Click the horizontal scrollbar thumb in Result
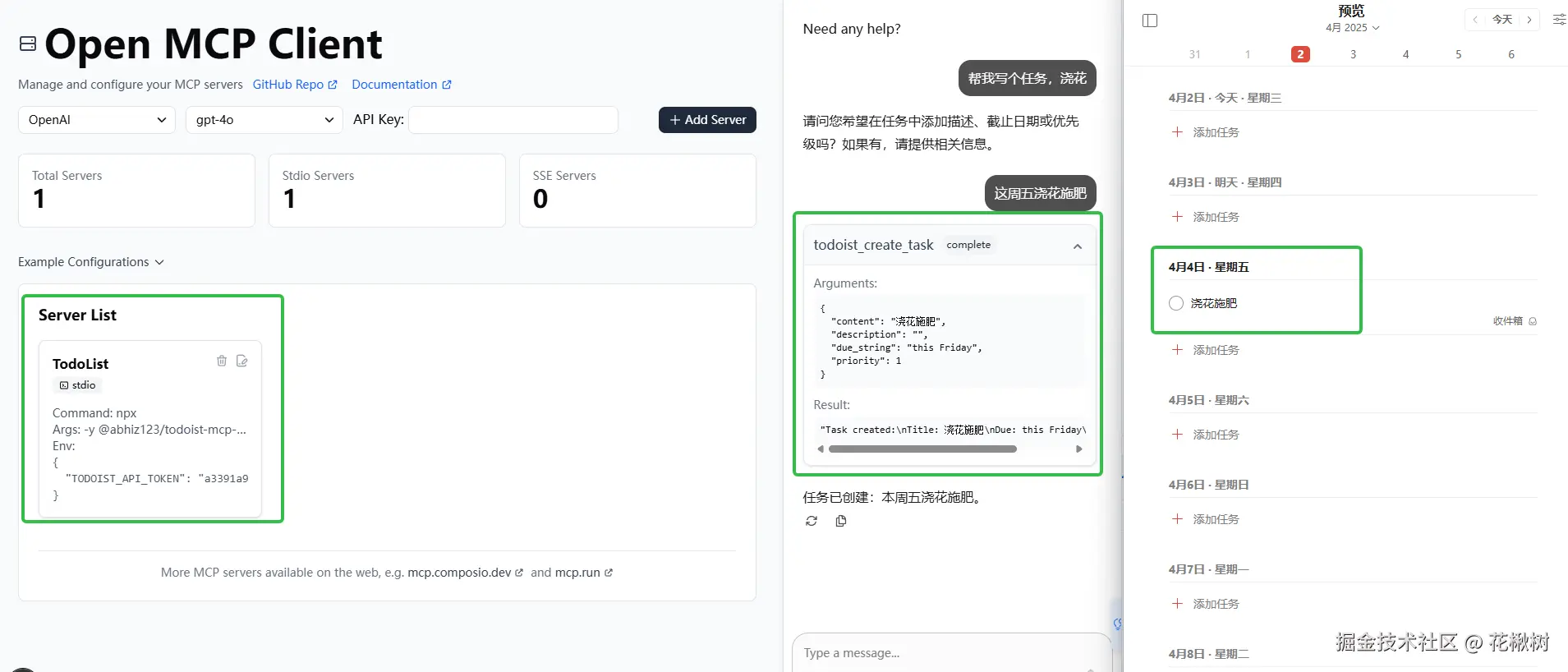The width and height of the screenshot is (1568, 672). click(x=922, y=449)
